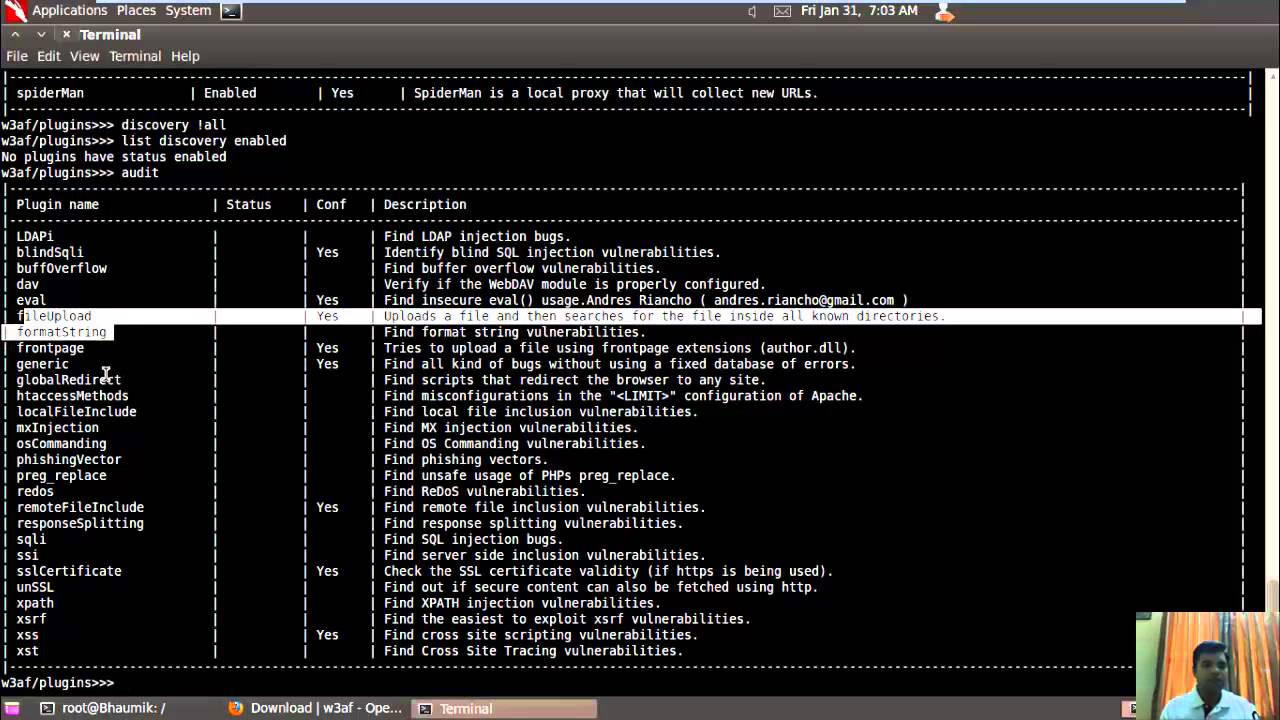
Task: Click the dav plugin name
Action: 27,284
